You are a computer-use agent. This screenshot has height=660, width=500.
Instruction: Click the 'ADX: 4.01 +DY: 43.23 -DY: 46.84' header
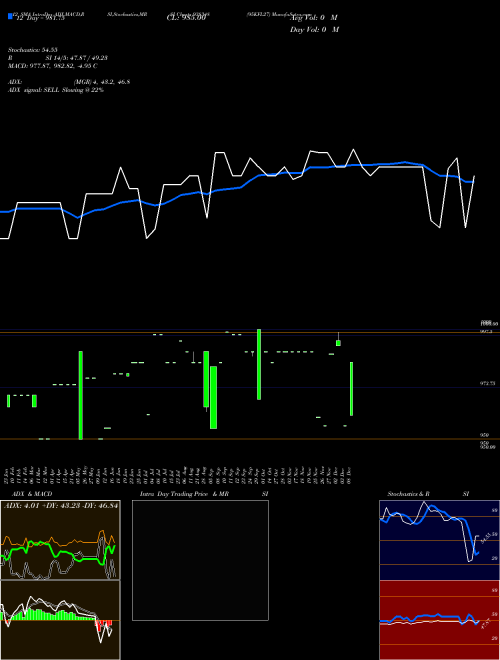pos(61,505)
